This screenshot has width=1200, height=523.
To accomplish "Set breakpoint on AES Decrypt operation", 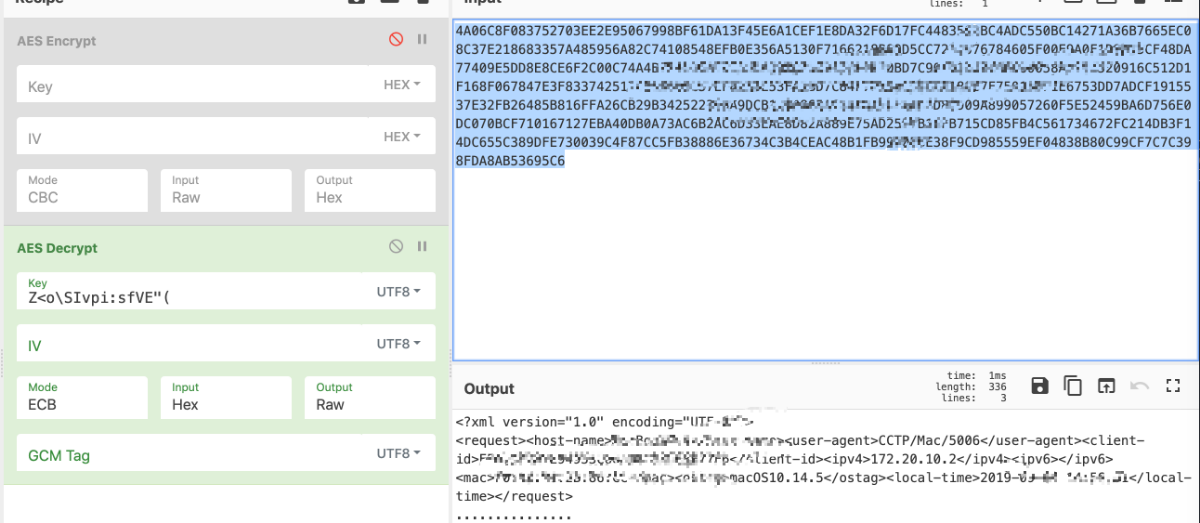I will click(422, 246).
